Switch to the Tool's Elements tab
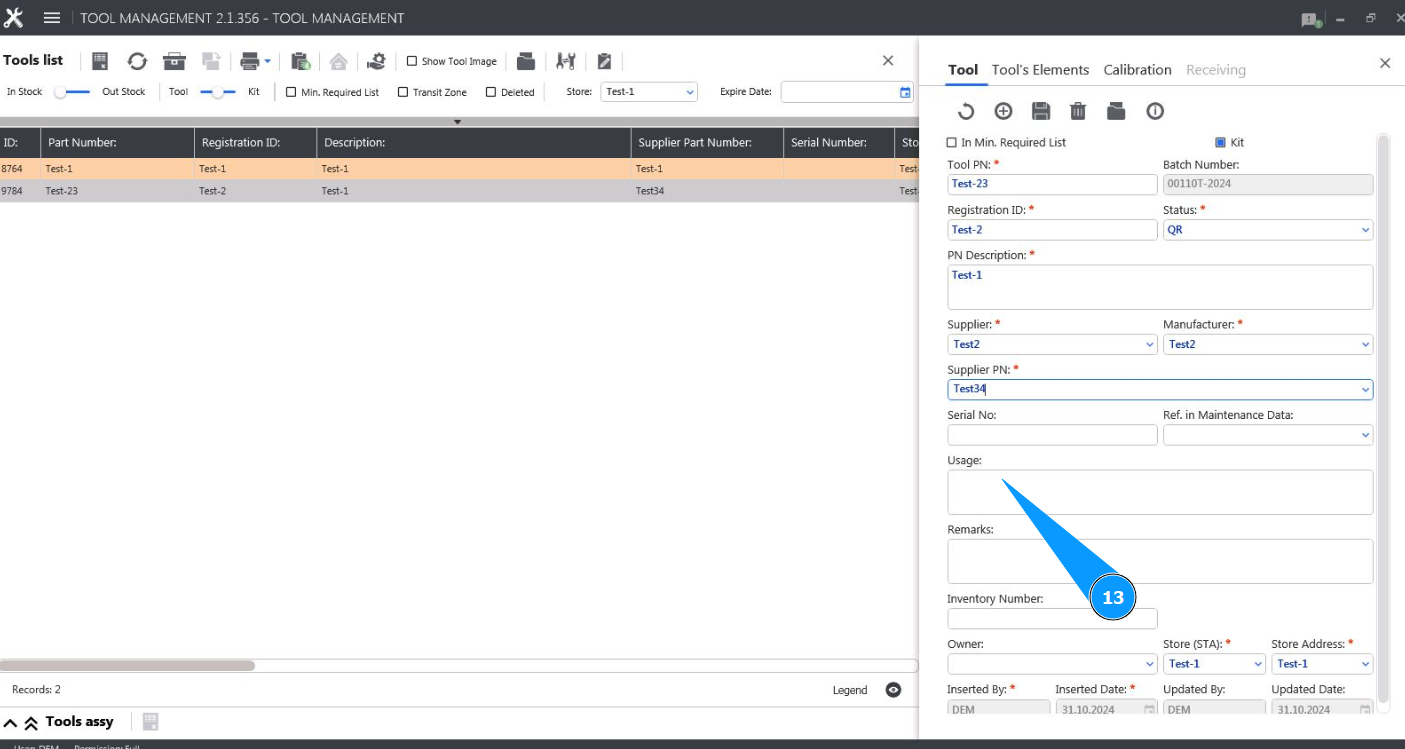1405x749 pixels. [x=1040, y=70]
